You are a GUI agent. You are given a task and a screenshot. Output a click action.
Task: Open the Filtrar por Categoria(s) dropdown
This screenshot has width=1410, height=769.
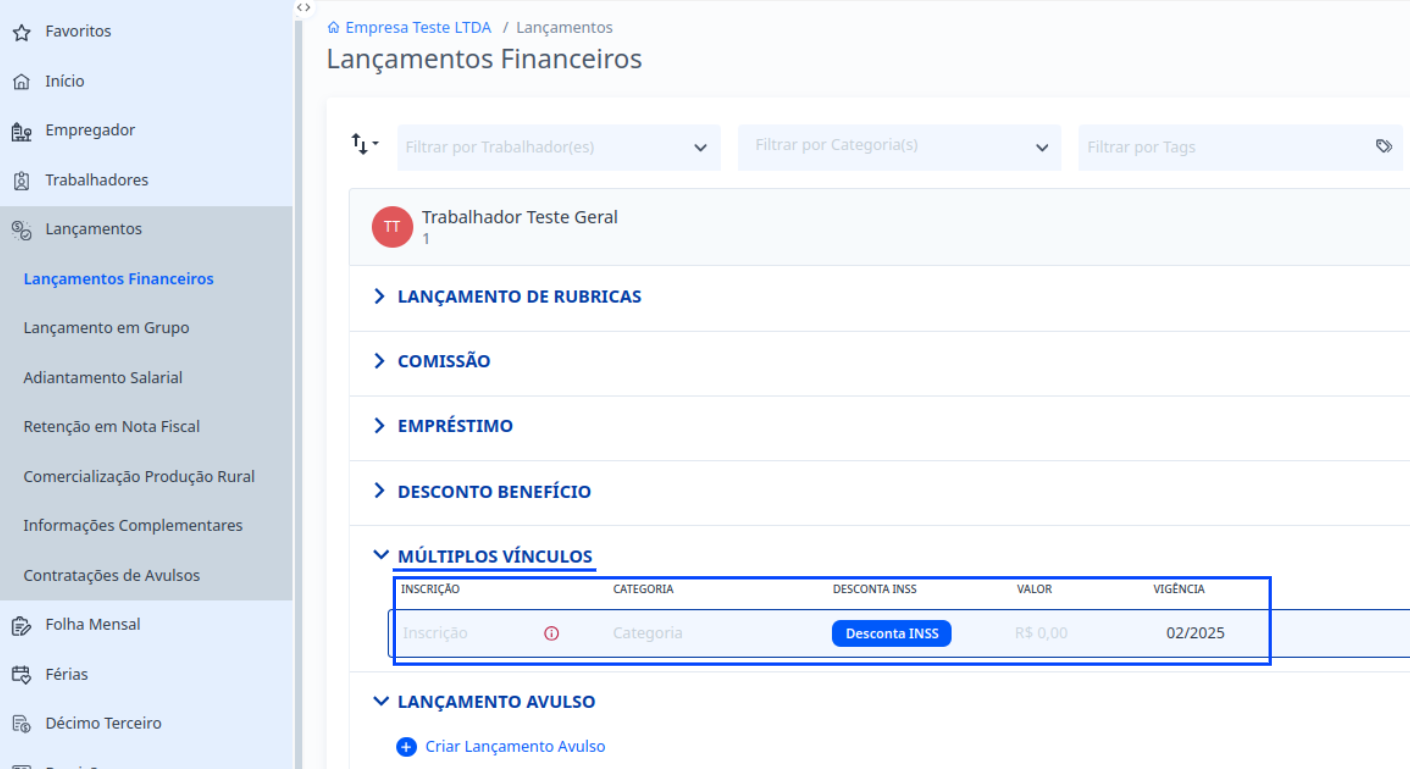[x=898, y=146]
